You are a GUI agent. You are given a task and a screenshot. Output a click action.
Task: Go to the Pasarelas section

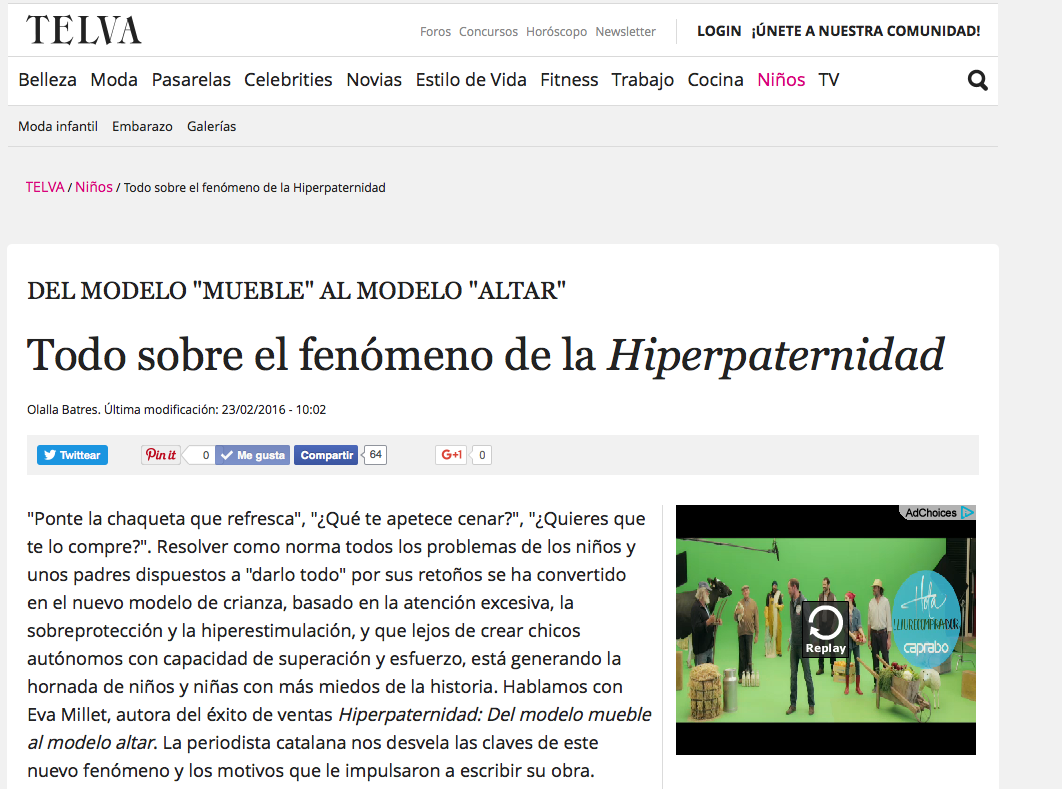tap(191, 80)
